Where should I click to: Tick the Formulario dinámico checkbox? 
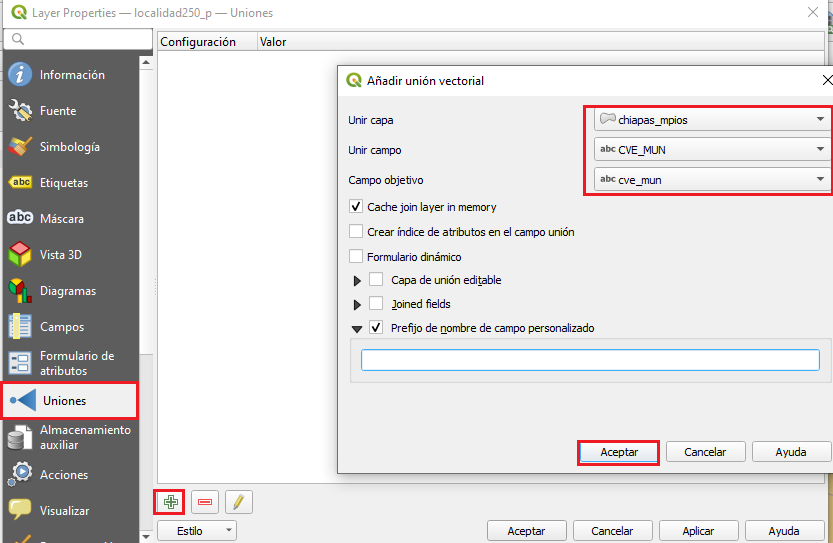click(356, 257)
